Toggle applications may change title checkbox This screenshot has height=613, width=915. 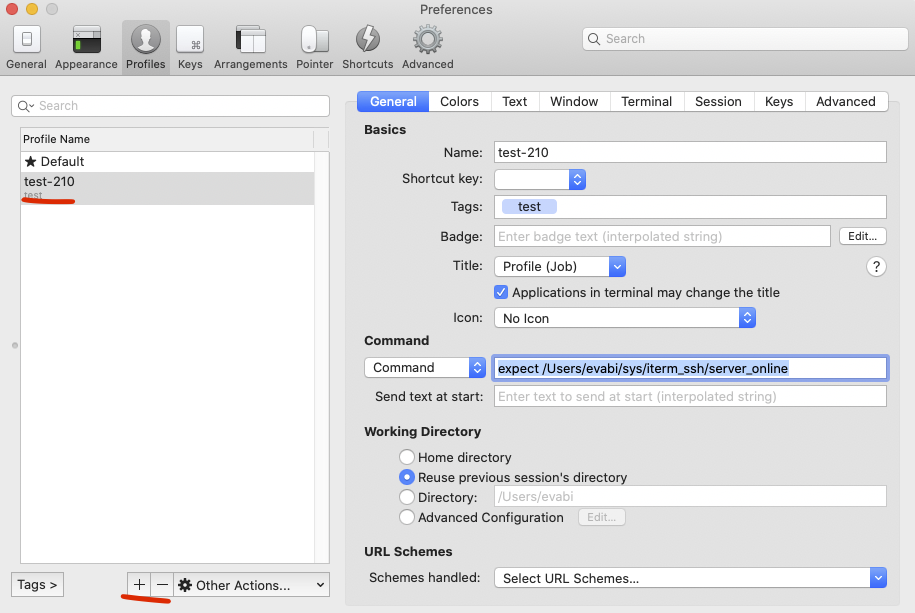(501, 292)
